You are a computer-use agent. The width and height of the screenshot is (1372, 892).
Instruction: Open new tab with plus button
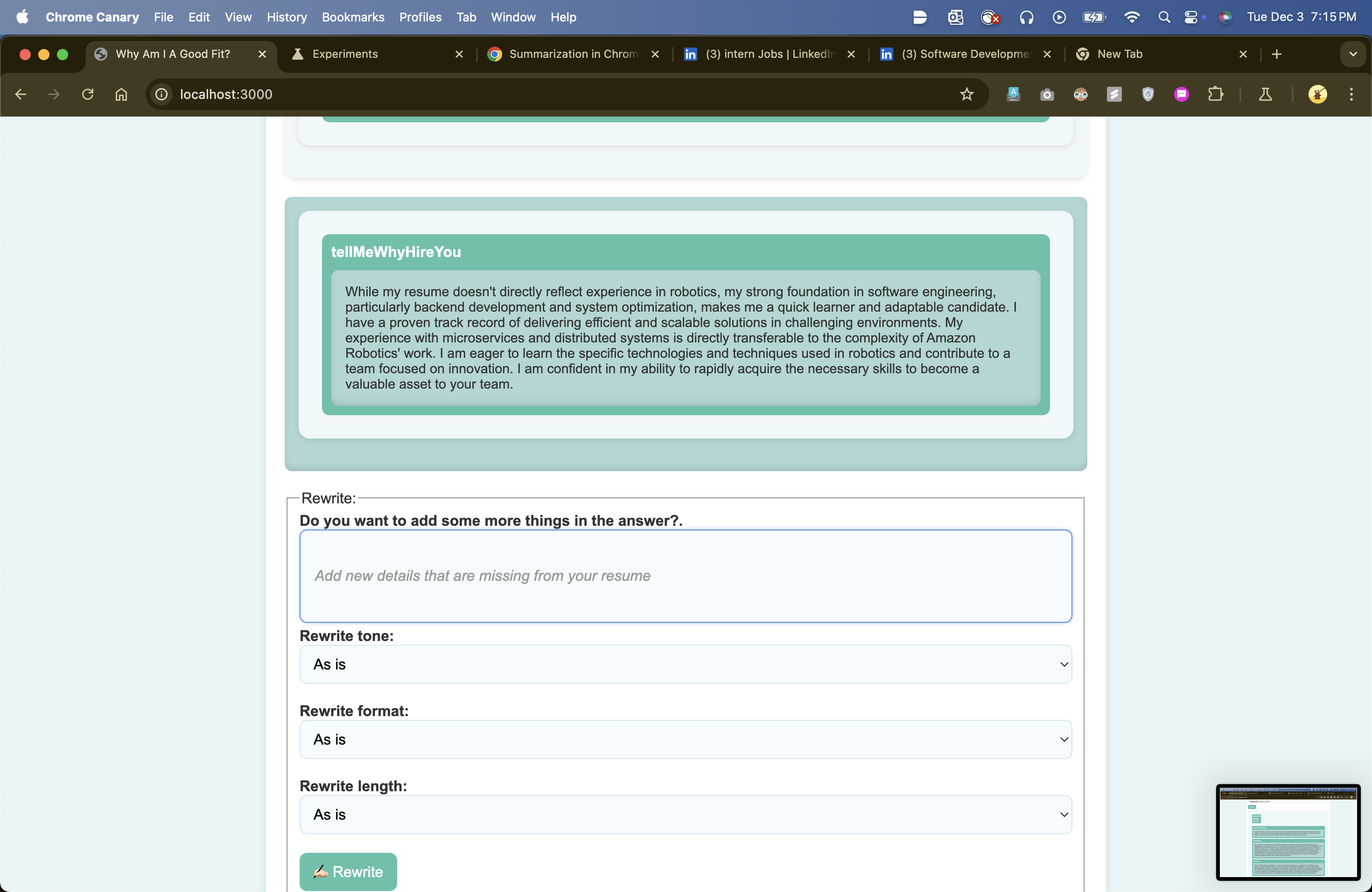pos(1276,54)
